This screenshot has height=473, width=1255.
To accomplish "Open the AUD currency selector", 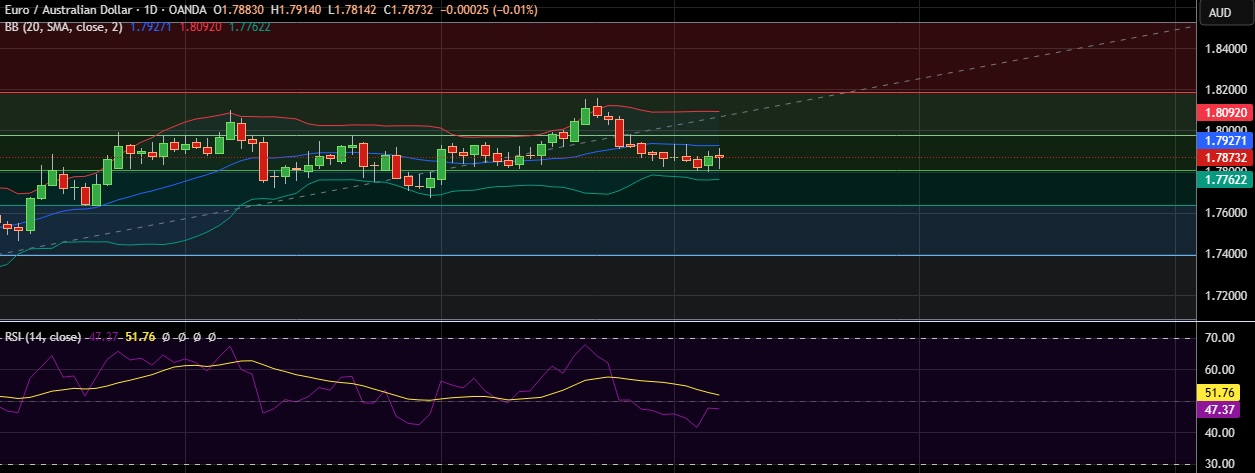I will [1219, 13].
